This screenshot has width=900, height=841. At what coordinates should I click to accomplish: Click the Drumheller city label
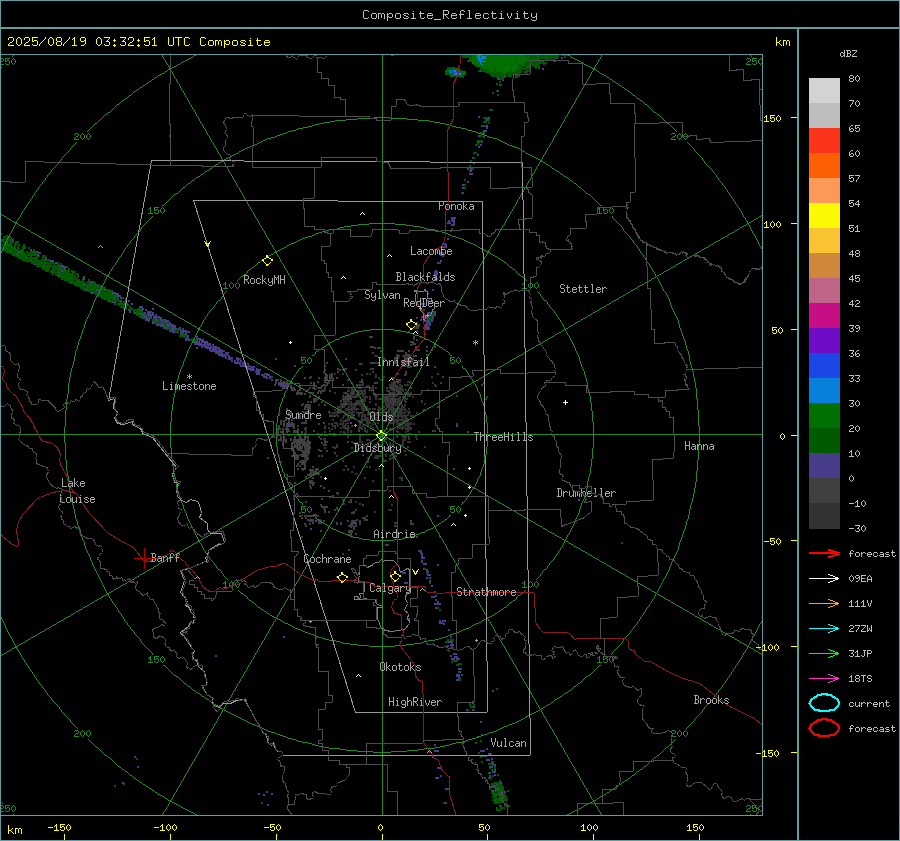click(586, 493)
